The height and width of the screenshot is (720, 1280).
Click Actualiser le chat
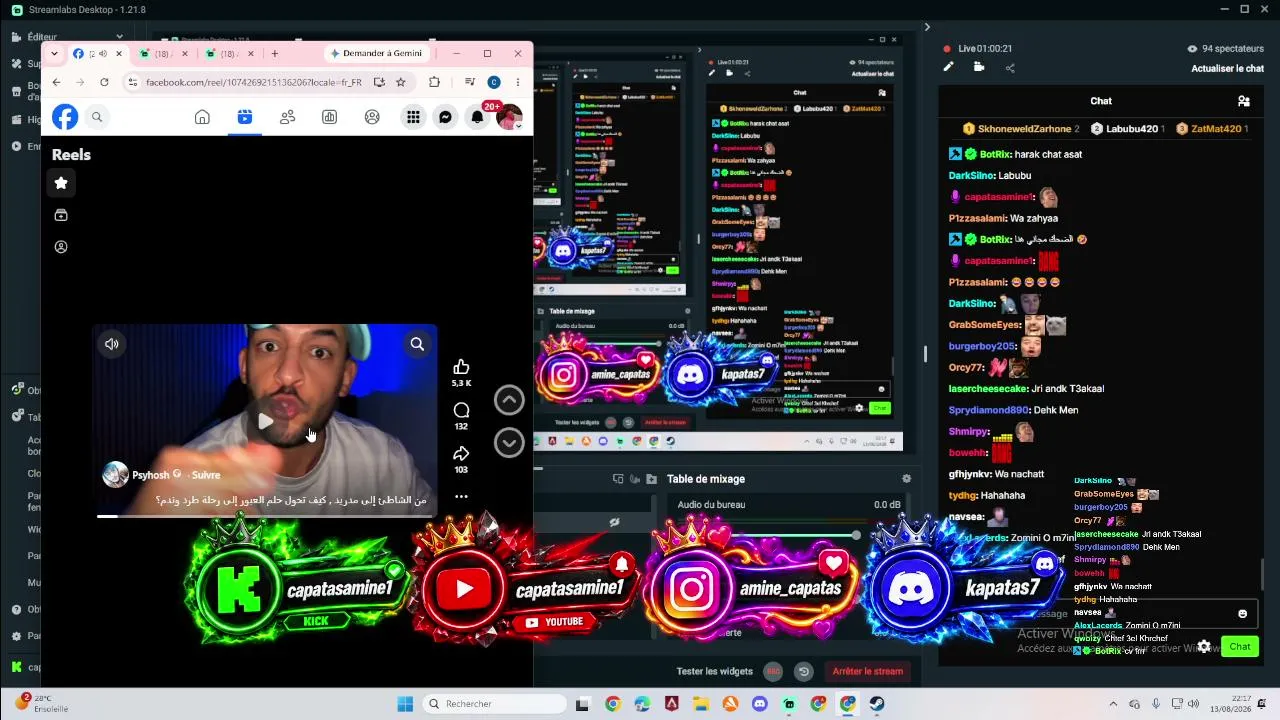coord(1228,68)
